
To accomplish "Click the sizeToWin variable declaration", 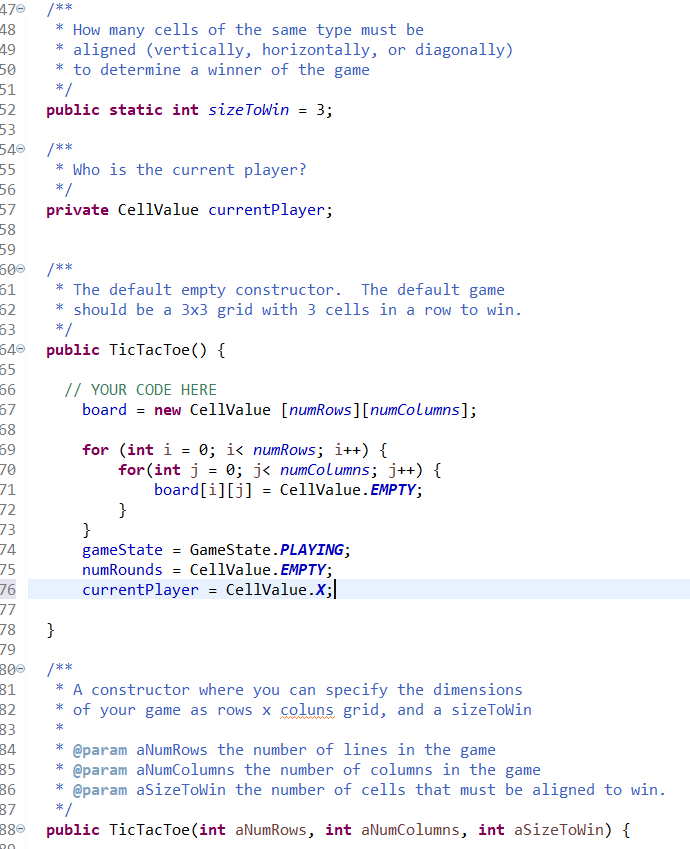I will pos(249,110).
